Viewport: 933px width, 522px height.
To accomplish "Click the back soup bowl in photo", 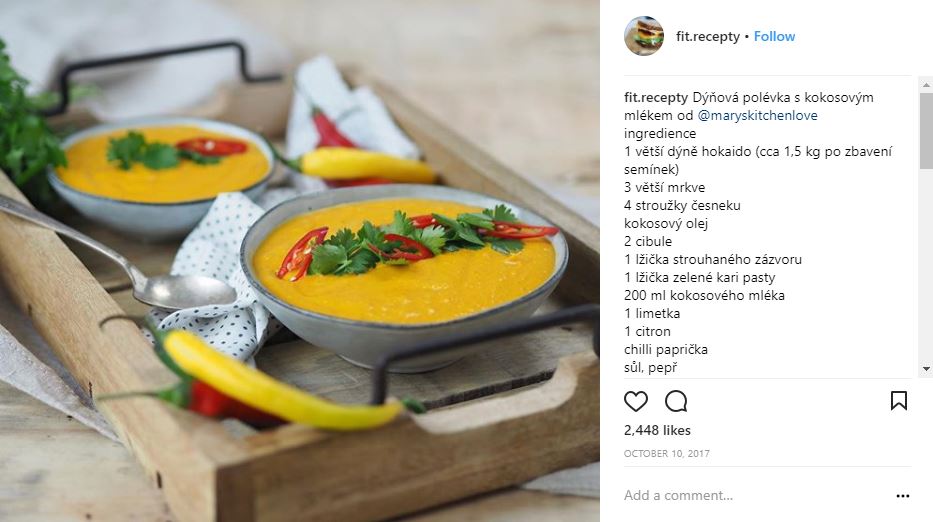I will (x=161, y=177).
